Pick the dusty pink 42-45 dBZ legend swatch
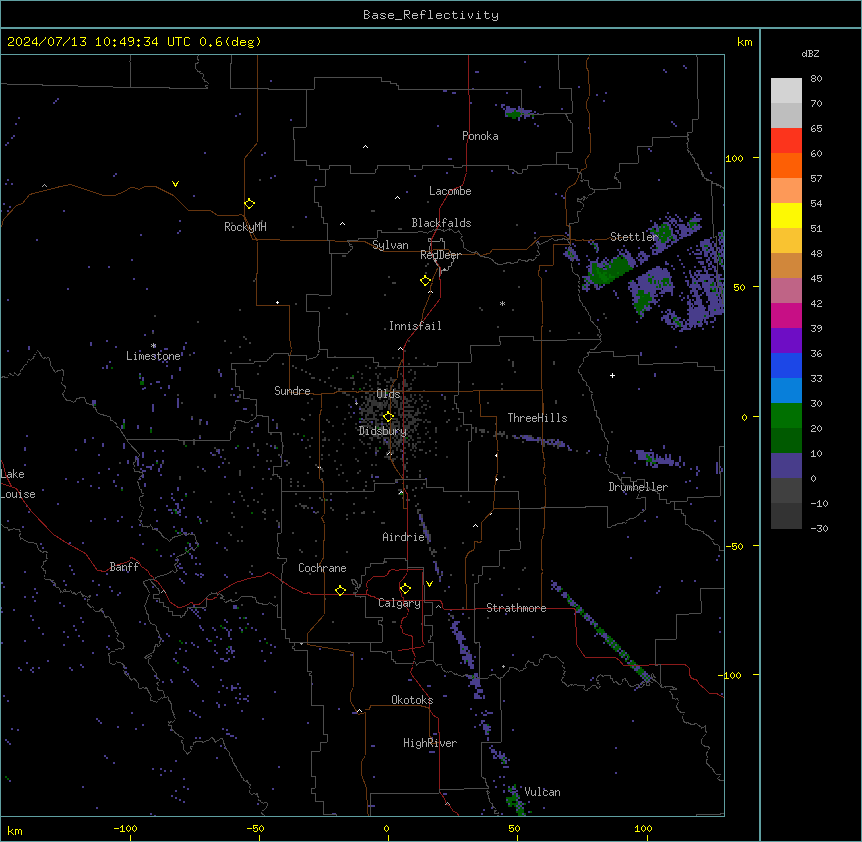The image size is (862, 842). click(x=786, y=291)
